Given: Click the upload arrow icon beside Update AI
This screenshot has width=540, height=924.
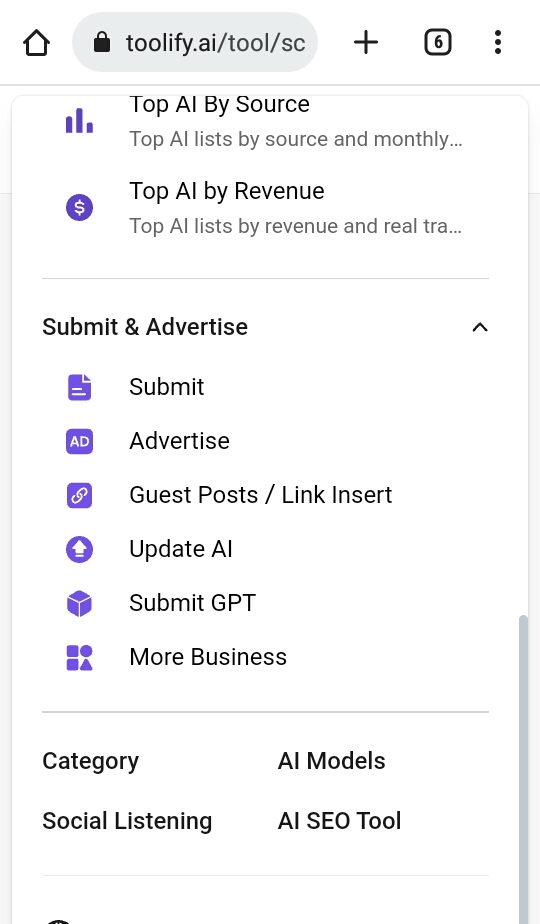Looking at the screenshot, I should [79, 549].
